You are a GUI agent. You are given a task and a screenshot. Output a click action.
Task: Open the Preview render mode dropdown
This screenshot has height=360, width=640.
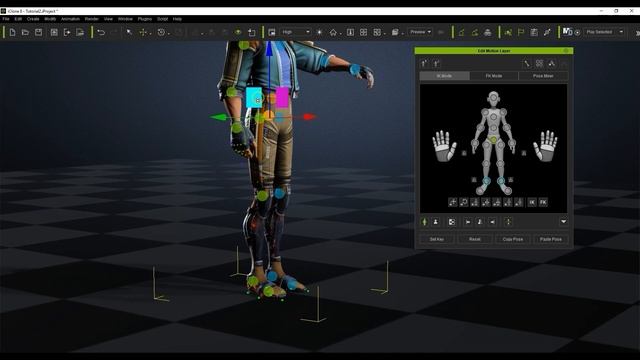tap(420, 32)
